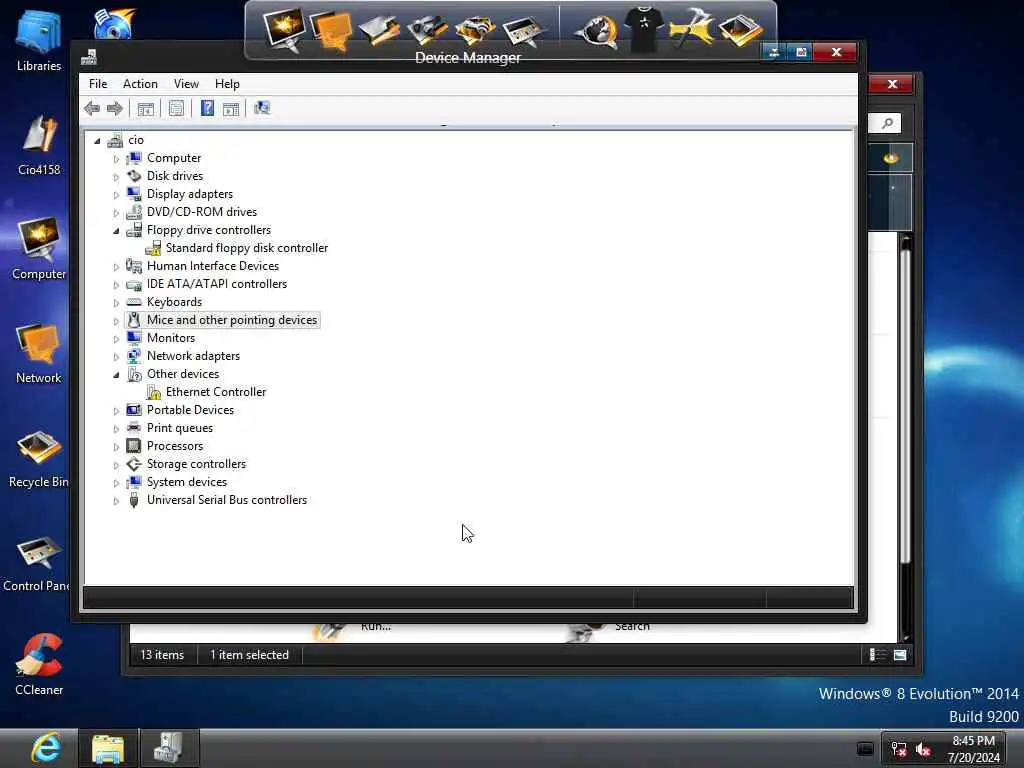
Task: Collapse the cio root node
Action: click(97, 140)
